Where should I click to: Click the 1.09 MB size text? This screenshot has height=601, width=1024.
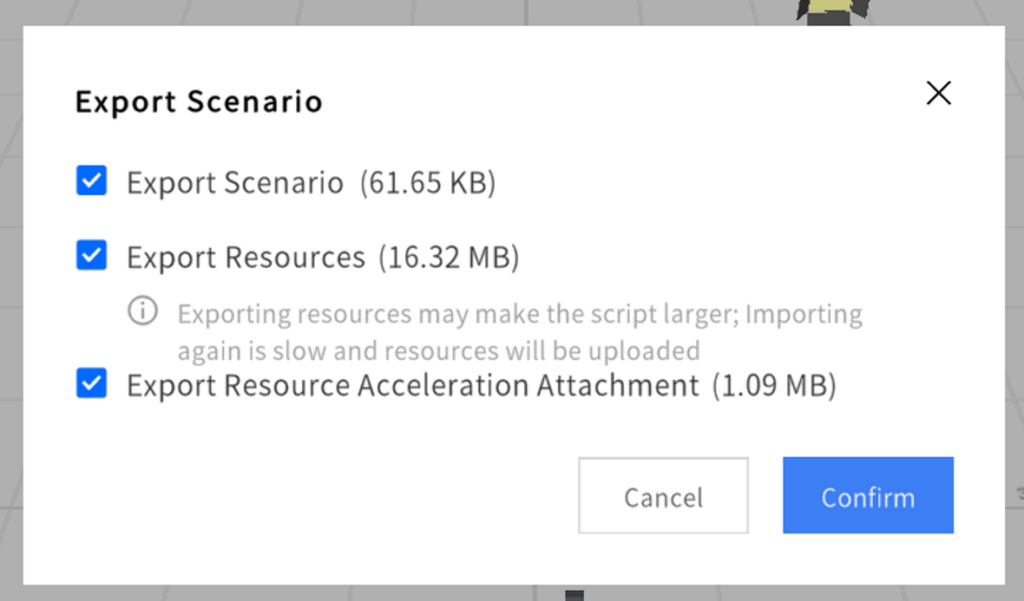(773, 386)
